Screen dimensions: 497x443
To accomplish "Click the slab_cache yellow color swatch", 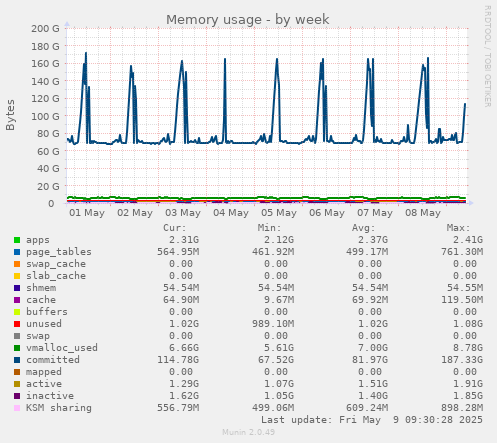I will 17,276.
